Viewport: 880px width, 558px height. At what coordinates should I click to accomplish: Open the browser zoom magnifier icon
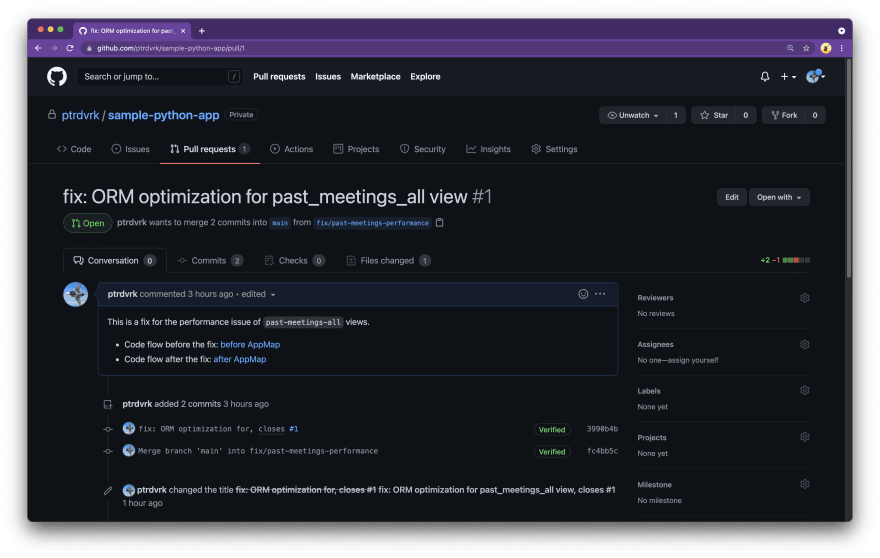tap(790, 48)
